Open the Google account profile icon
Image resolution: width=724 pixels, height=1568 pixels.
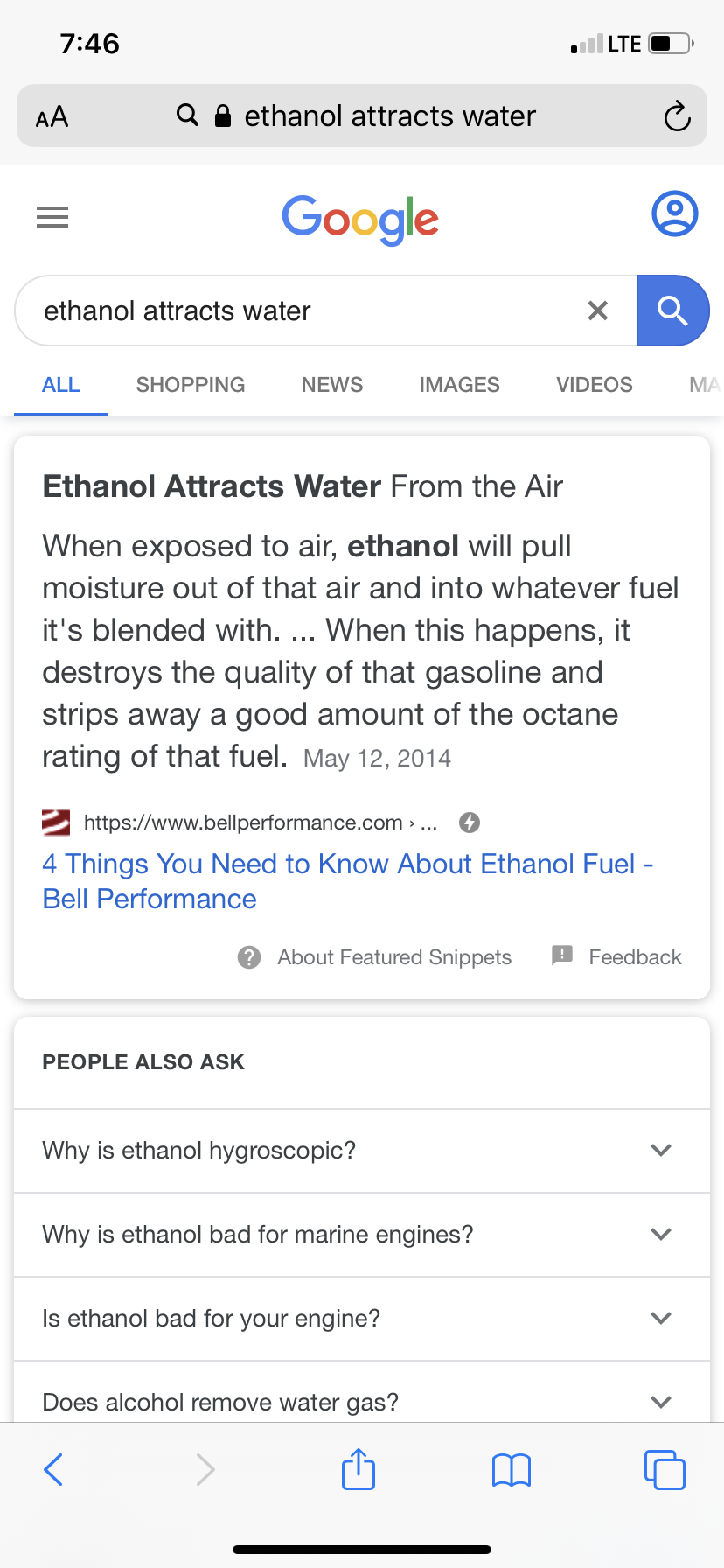(x=674, y=214)
